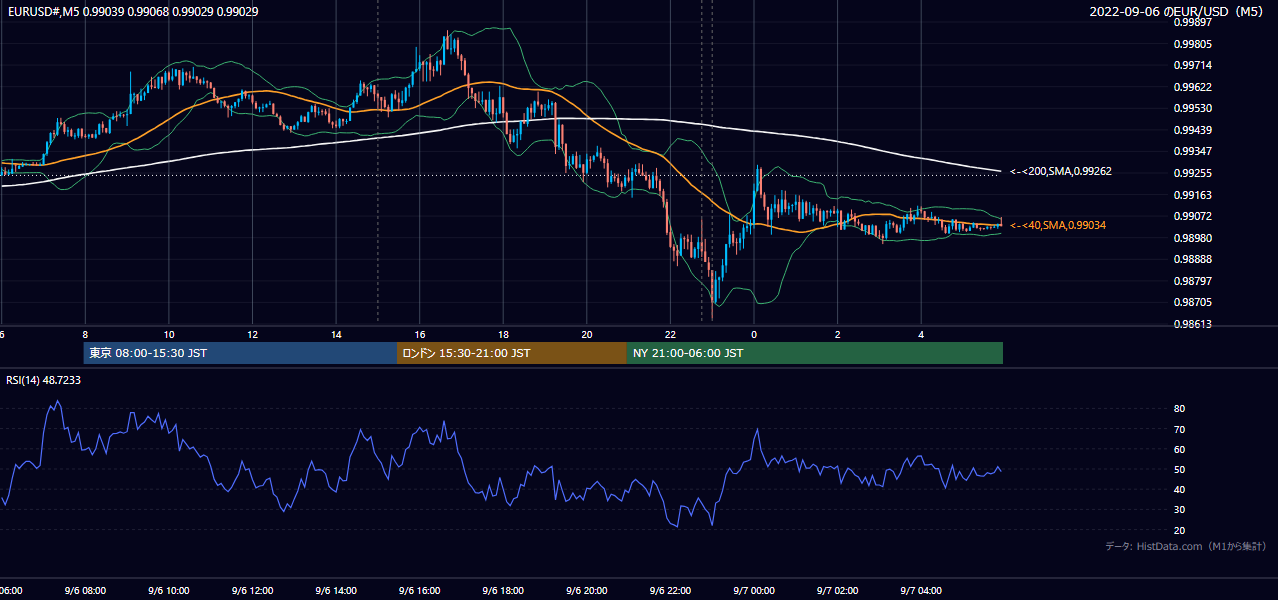The height and width of the screenshot is (600, 1278).
Task: Click RSI scale value 60
Action: pos(1179,449)
